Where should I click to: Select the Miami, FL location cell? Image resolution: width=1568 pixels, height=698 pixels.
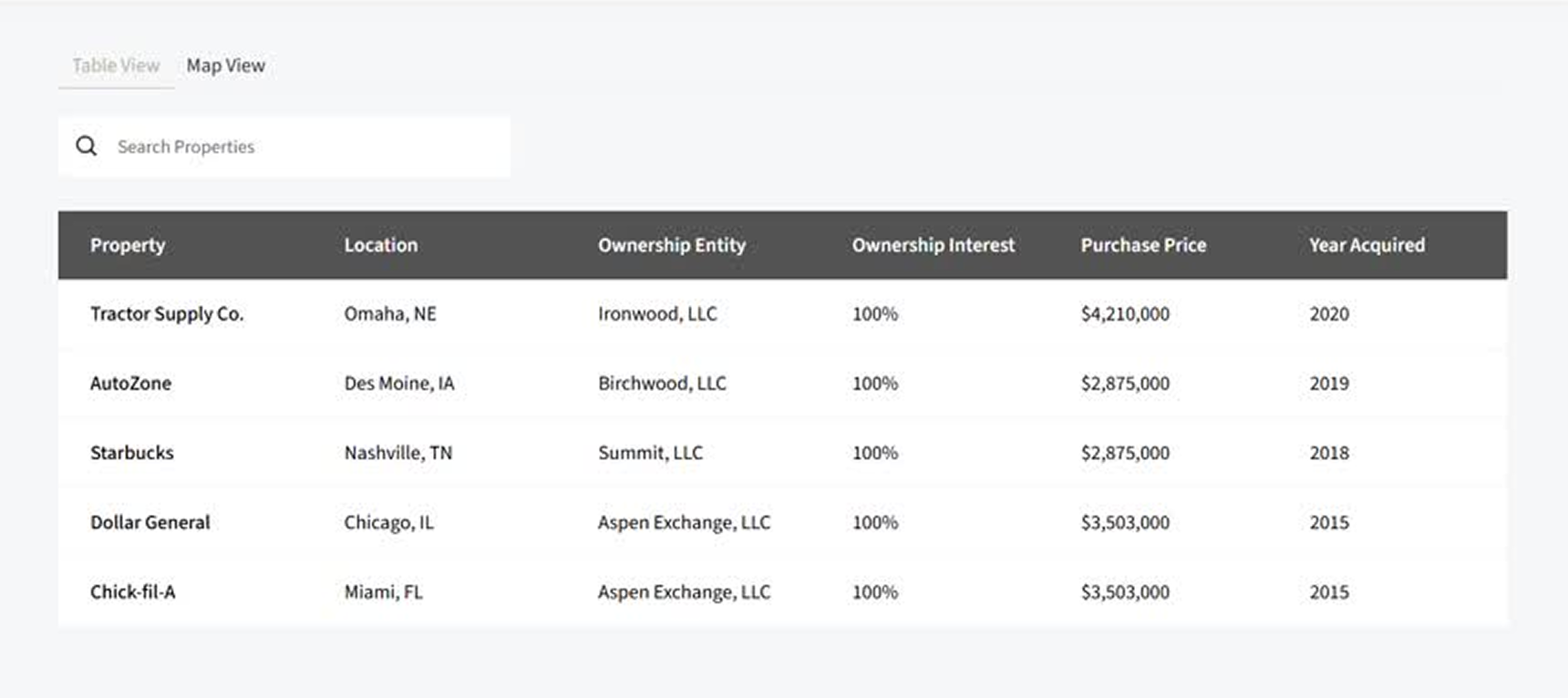click(x=384, y=592)
